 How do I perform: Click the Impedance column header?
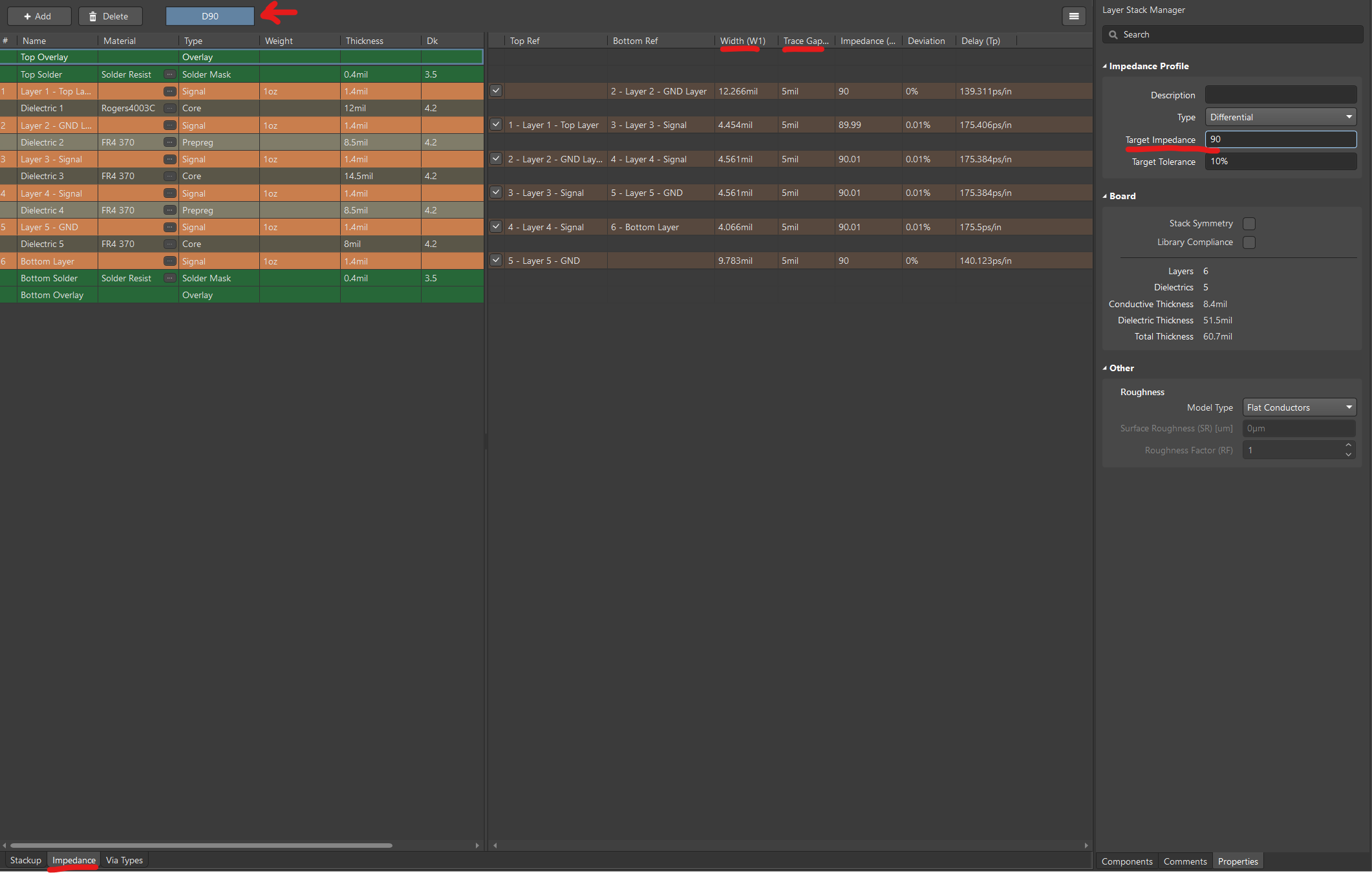coord(868,41)
